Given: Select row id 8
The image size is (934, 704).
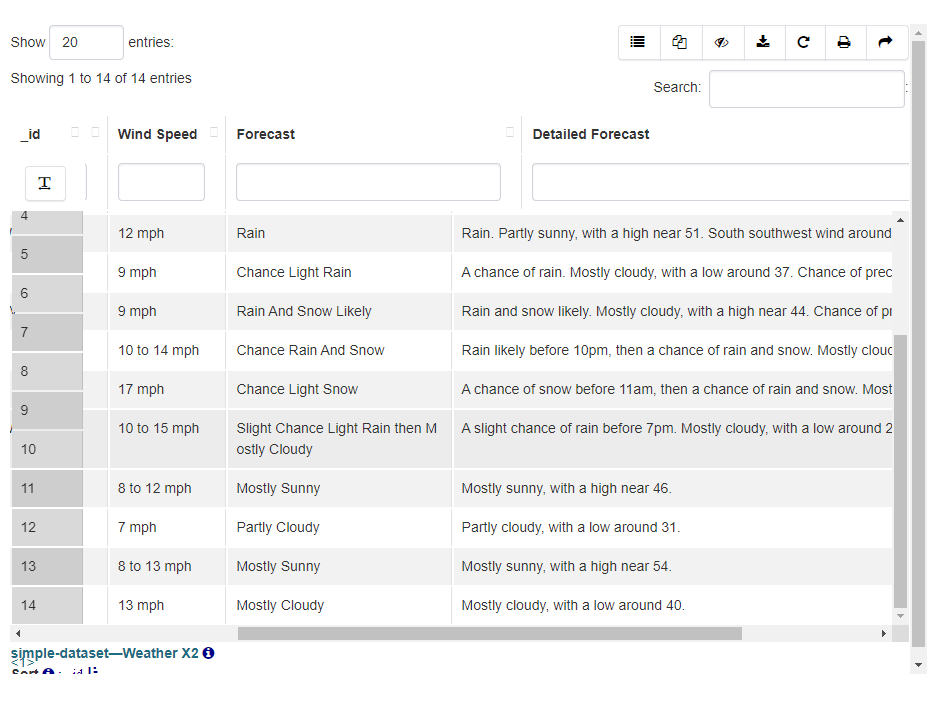Looking at the screenshot, I should click(x=47, y=371).
